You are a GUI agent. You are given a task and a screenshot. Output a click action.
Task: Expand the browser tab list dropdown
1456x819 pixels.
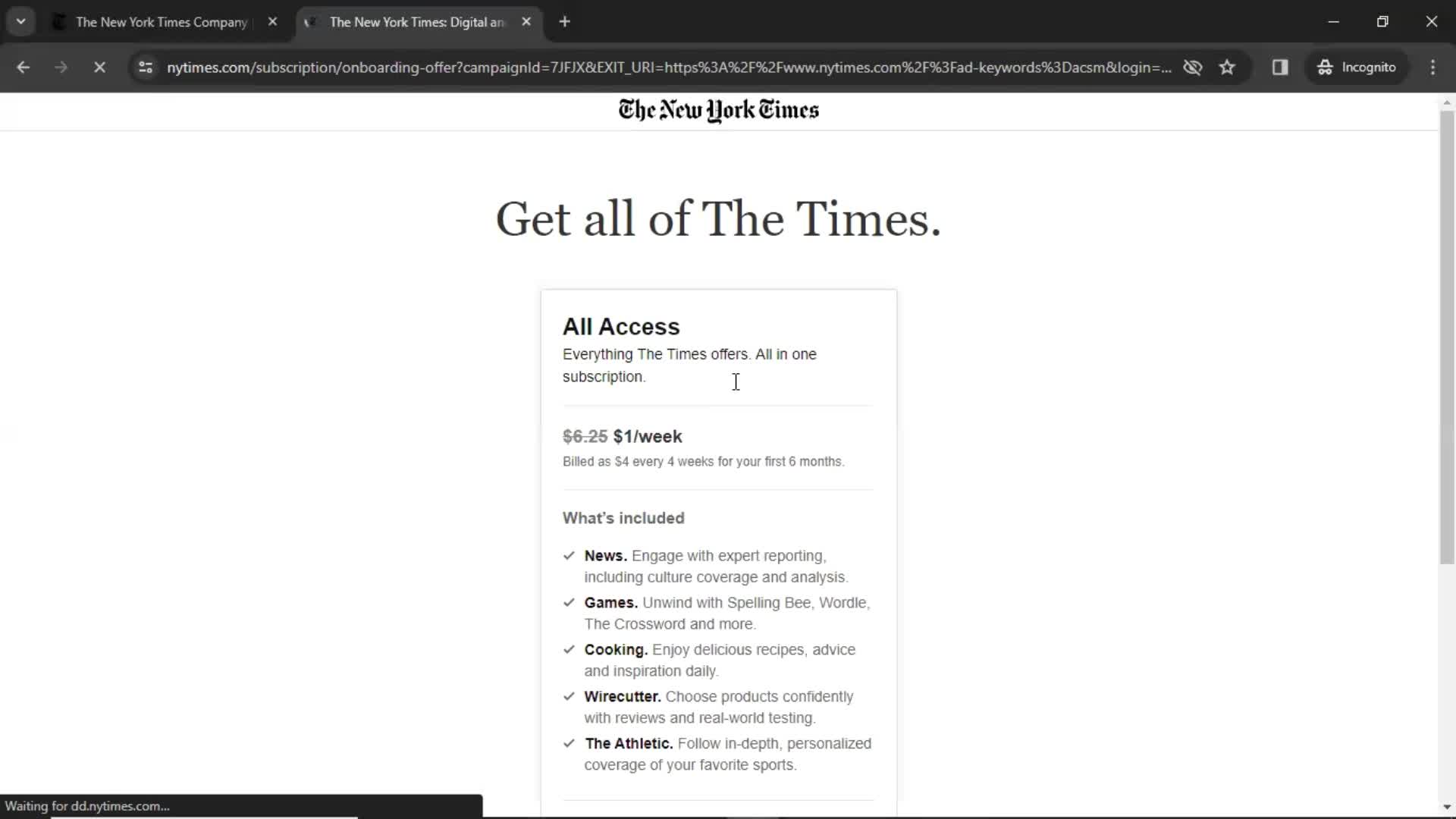pos(21,22)
